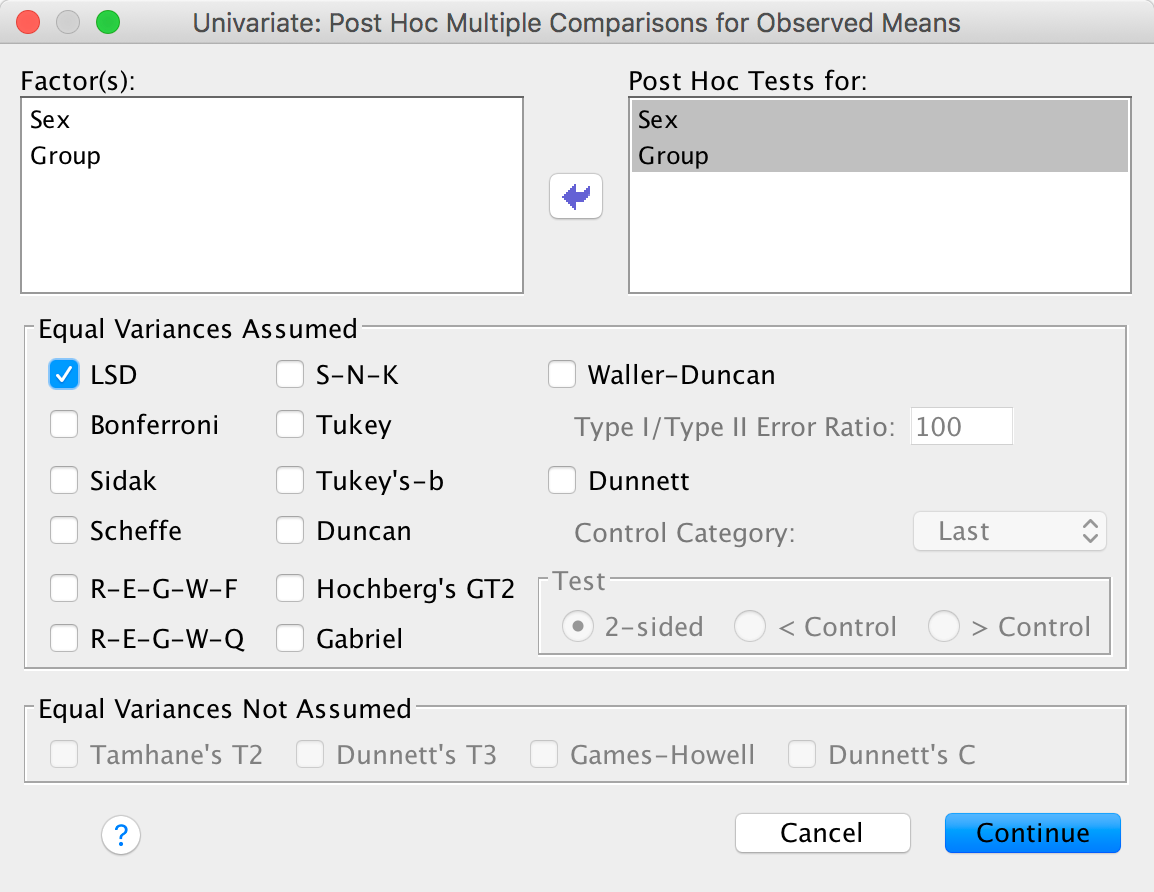
Task: Close the dialog with red window button
Action: [x=30, y=22]
